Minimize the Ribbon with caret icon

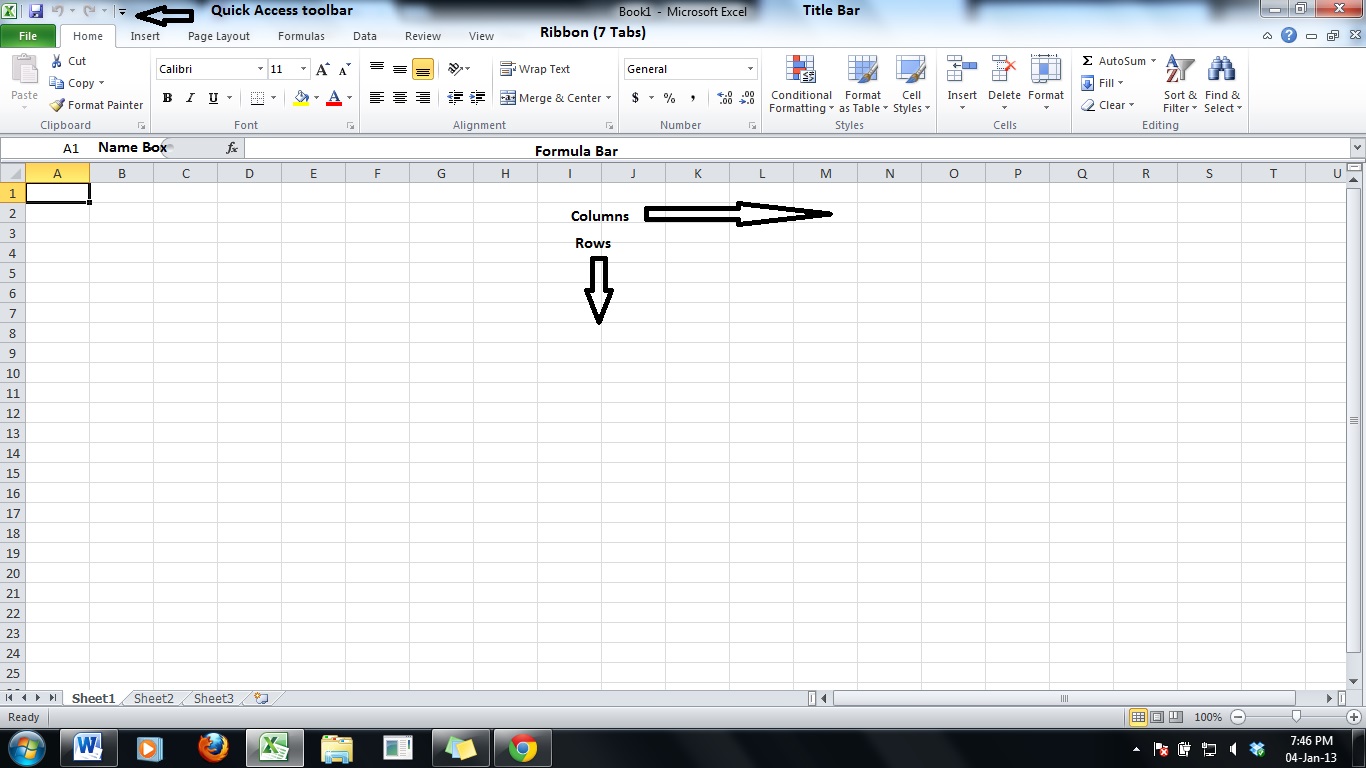1267,36
